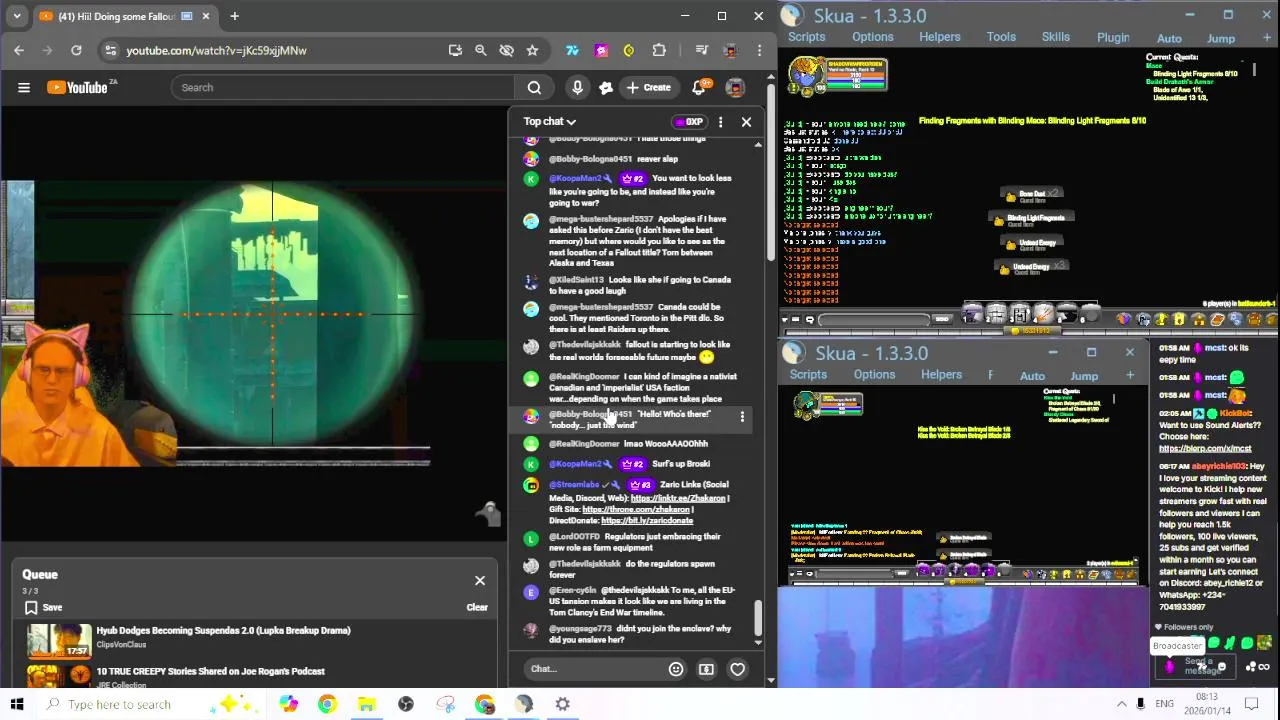Click Blinding Light Fragments drop notification
Image resolution: width=1280 pixels, height=720 pixels.
pyautogui.click(x=1032, y=218)
